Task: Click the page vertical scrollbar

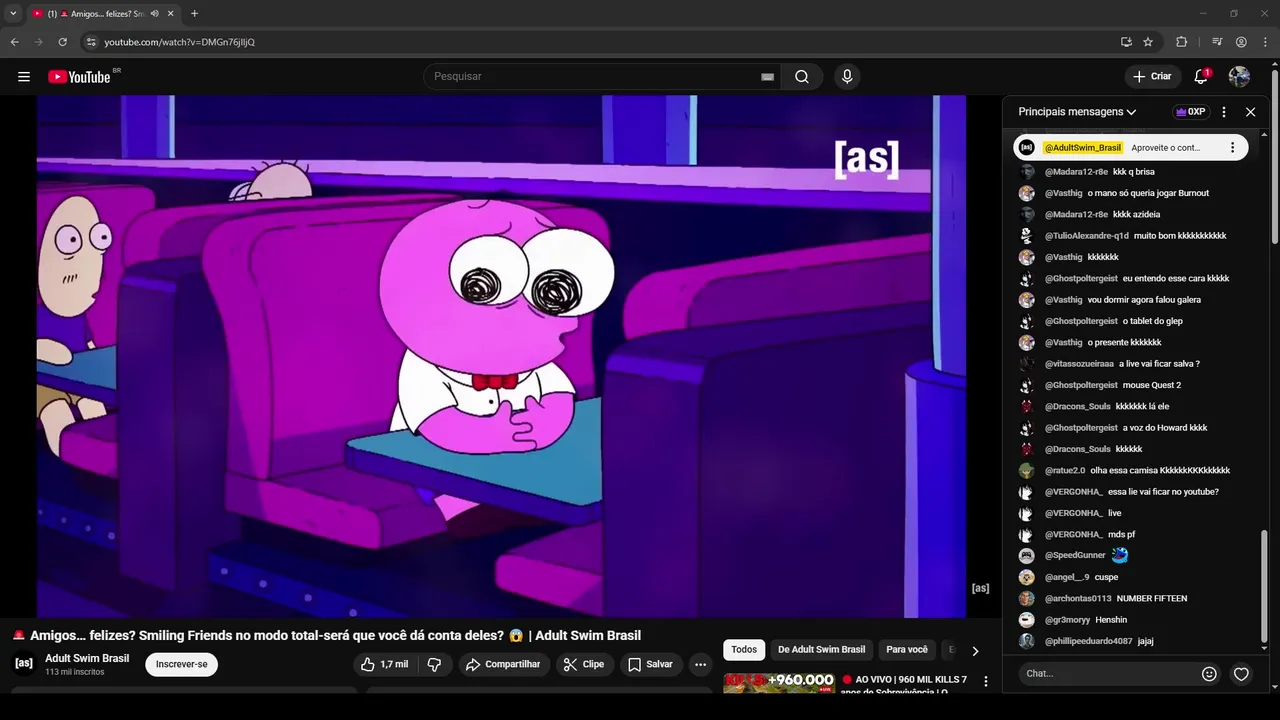Action: 1274,155
